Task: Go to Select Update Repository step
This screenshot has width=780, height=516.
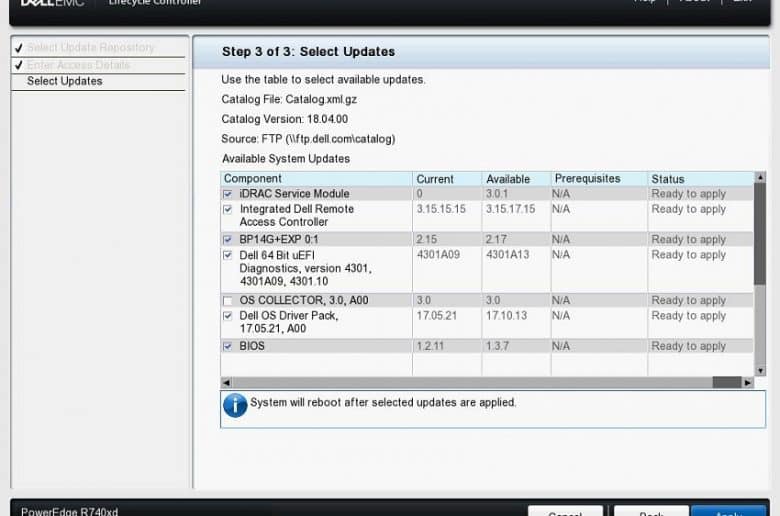Action: click(x=91, y=48)
